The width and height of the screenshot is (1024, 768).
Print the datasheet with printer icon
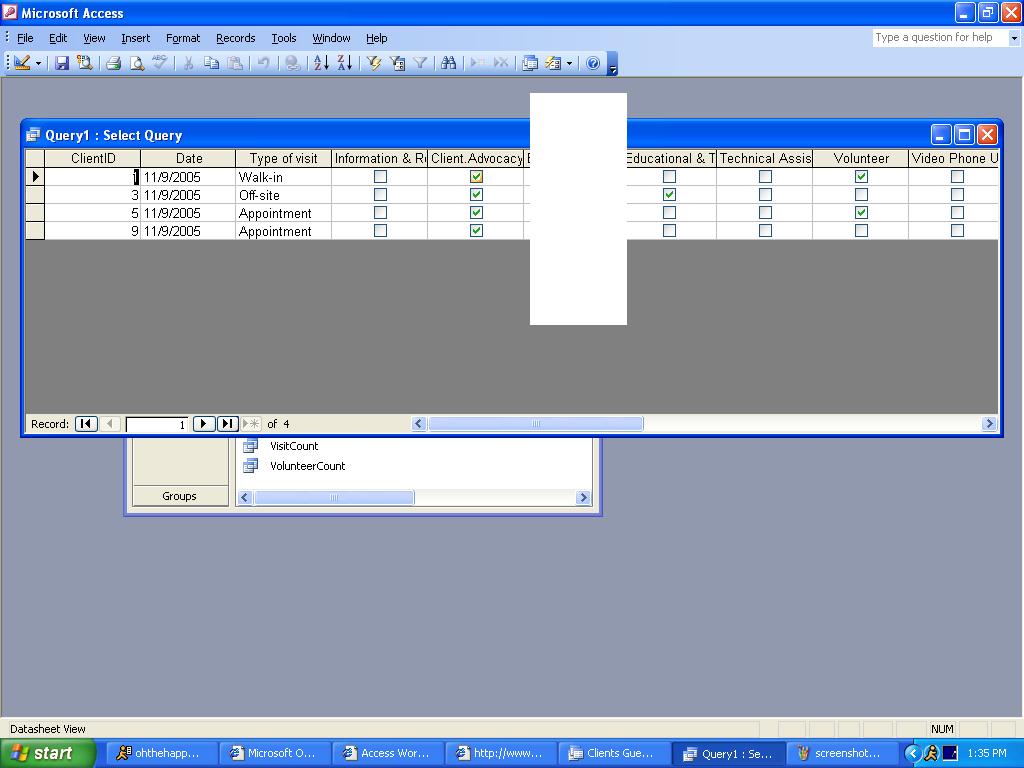coord(114,63)
